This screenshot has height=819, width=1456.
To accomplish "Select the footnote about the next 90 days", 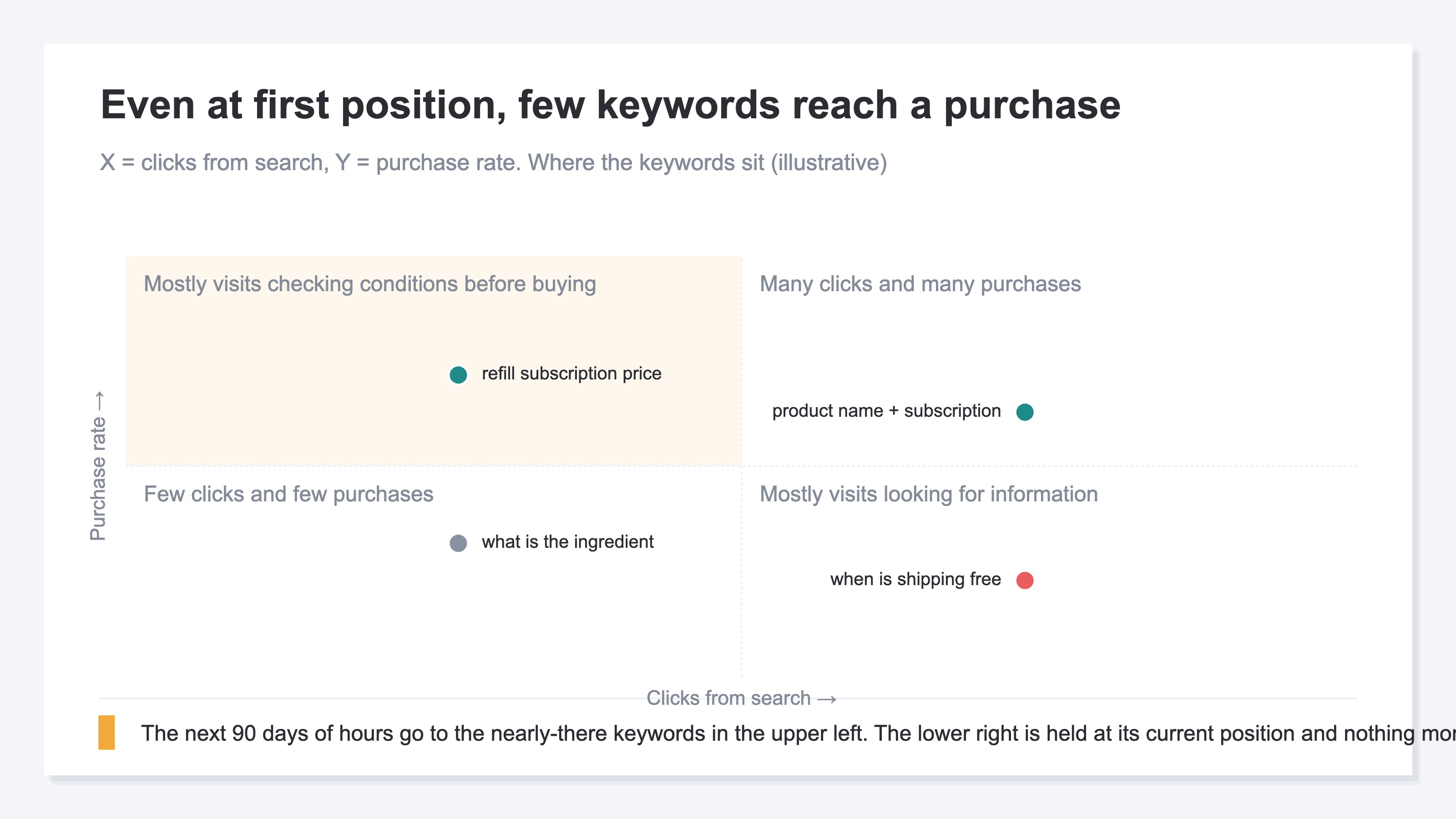I will coord(798,733).
